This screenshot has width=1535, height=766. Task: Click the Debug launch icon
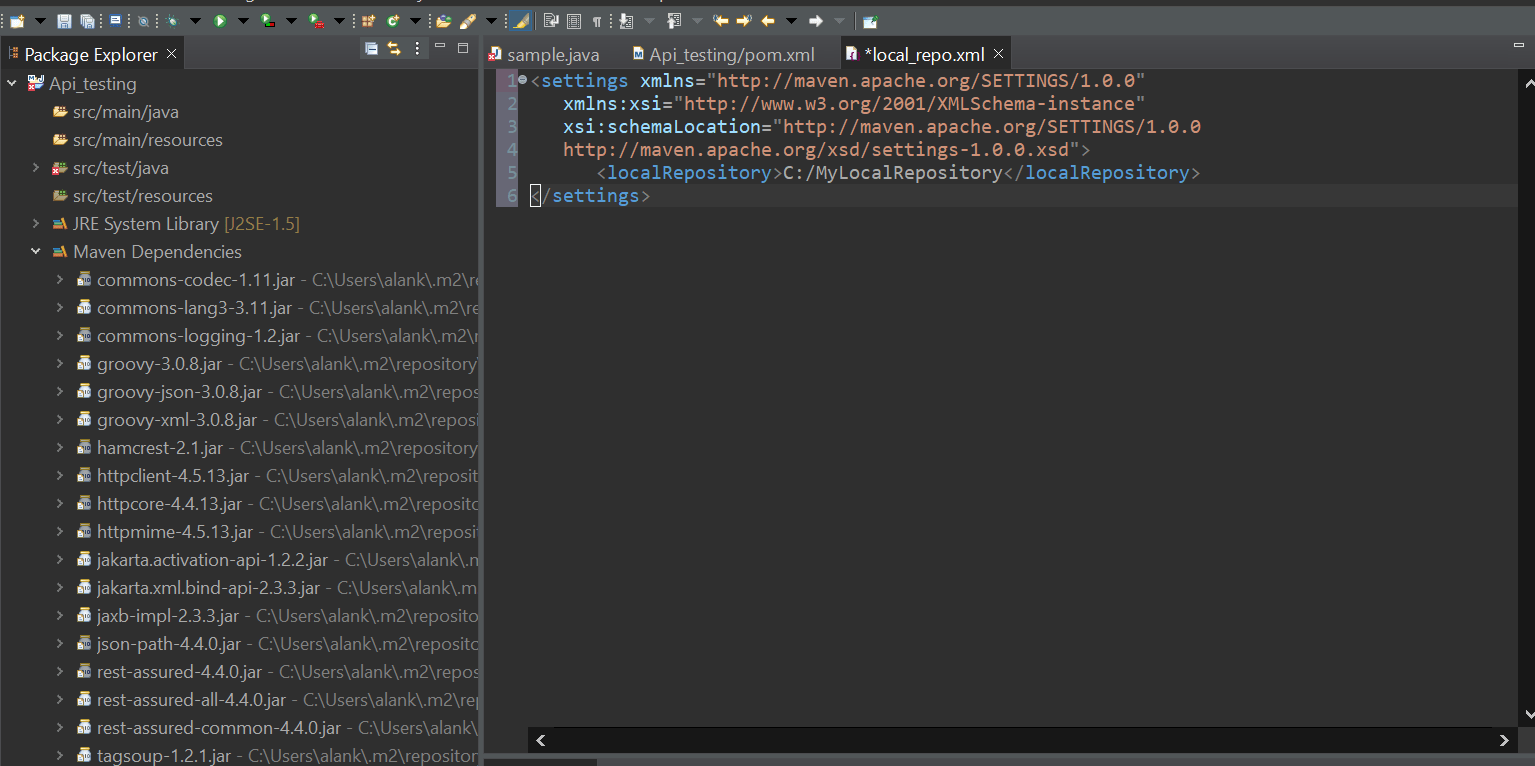[173, 20]
